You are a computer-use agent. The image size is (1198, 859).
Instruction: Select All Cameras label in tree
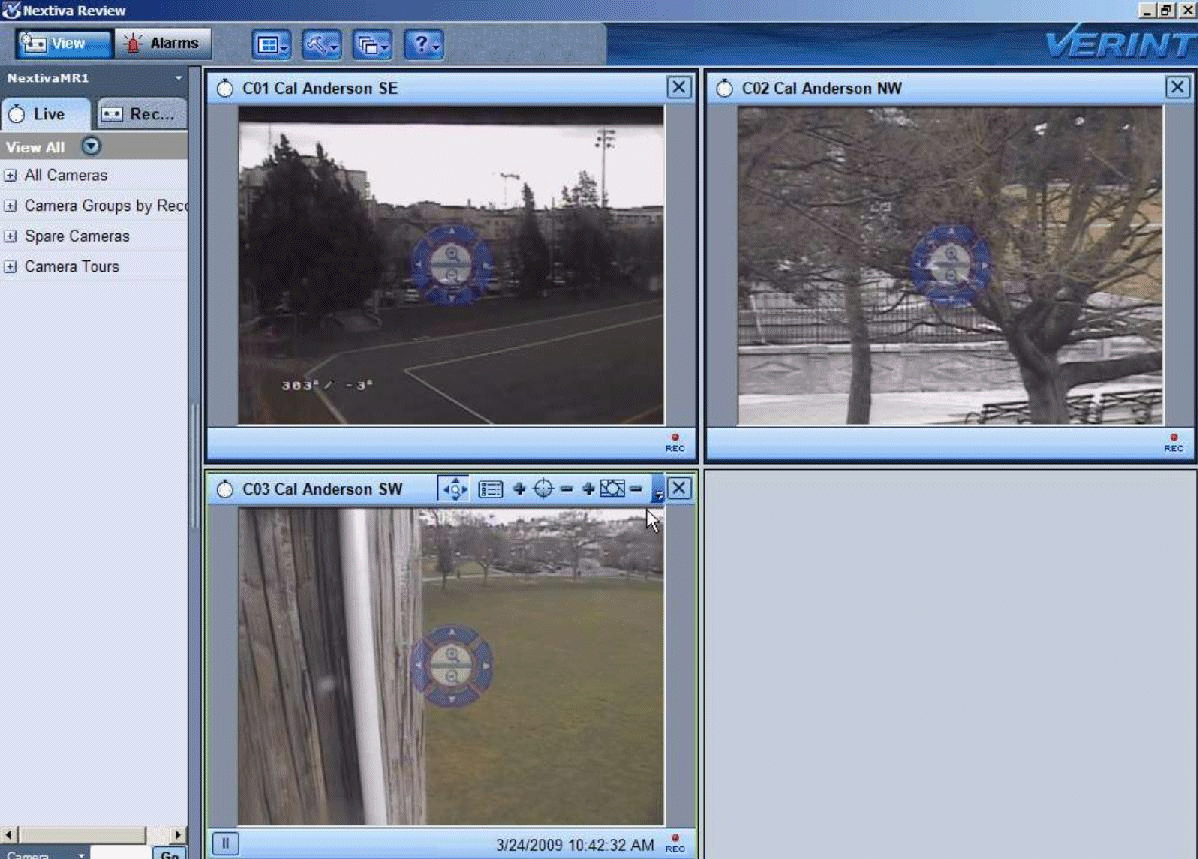click(66, 176)
